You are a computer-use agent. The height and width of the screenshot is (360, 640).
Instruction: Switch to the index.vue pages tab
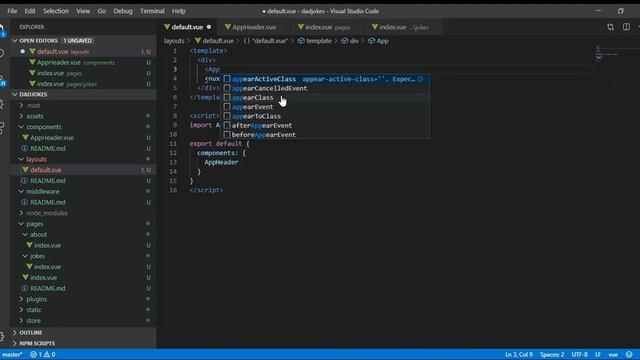pos(327,27)
